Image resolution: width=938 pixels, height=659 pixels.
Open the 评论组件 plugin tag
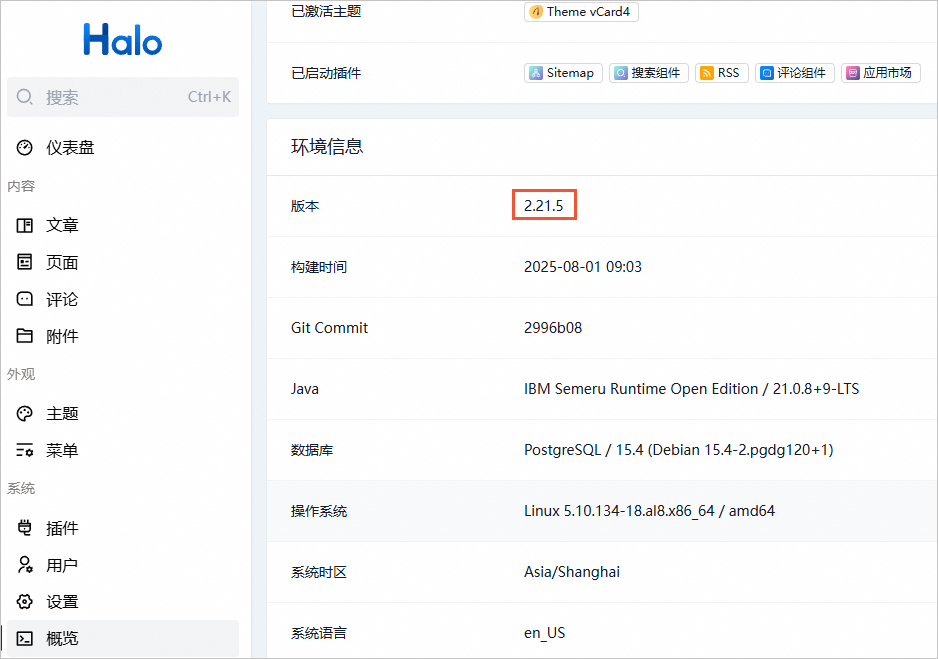[x=794, y=73]
